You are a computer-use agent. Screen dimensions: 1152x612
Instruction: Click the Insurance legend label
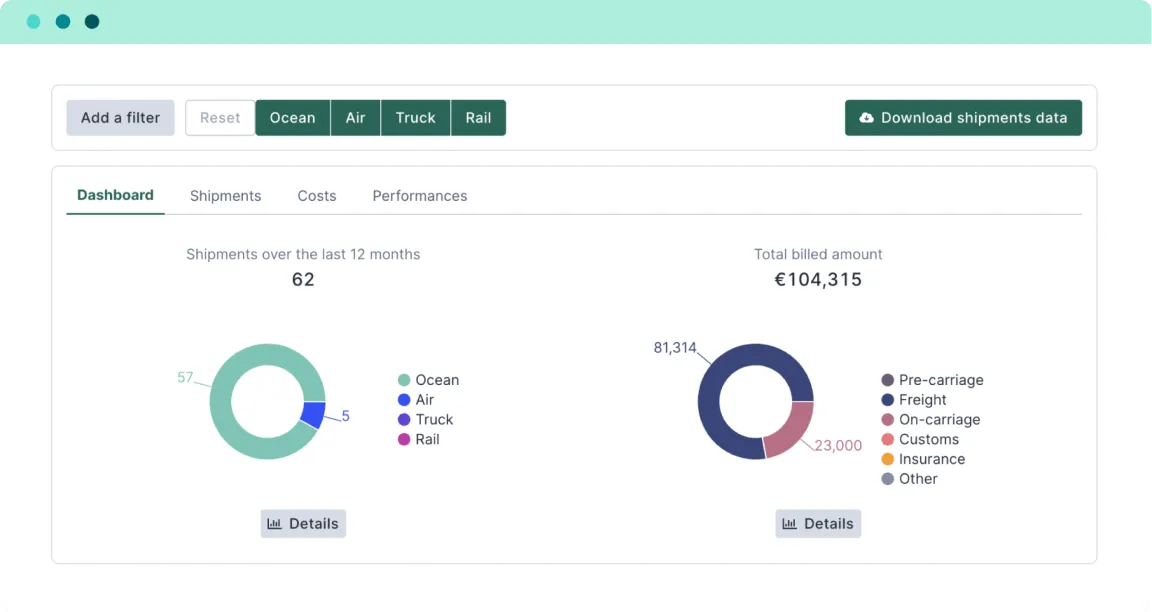point(932,459)
